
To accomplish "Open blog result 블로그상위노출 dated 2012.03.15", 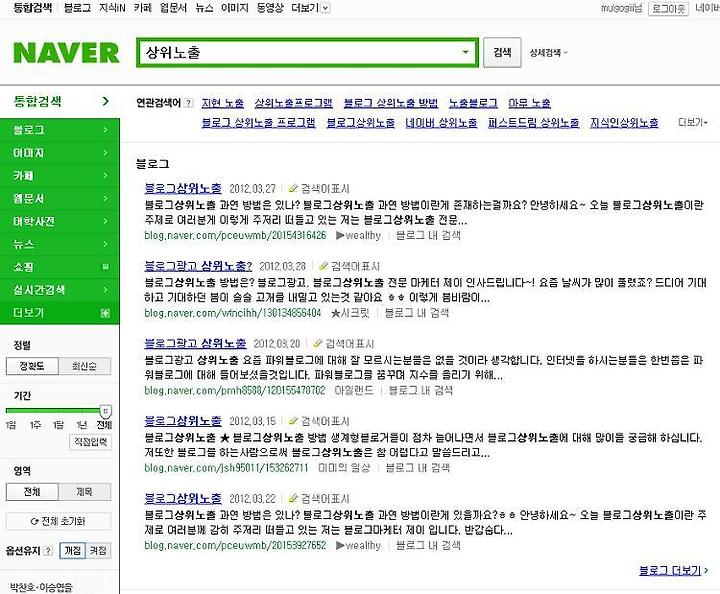I will click(x=183, y=421).
